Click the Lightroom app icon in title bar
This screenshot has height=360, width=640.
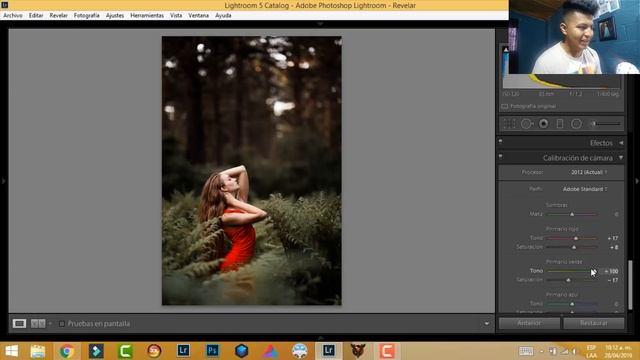pyautogui.click(x=4, y=5)
